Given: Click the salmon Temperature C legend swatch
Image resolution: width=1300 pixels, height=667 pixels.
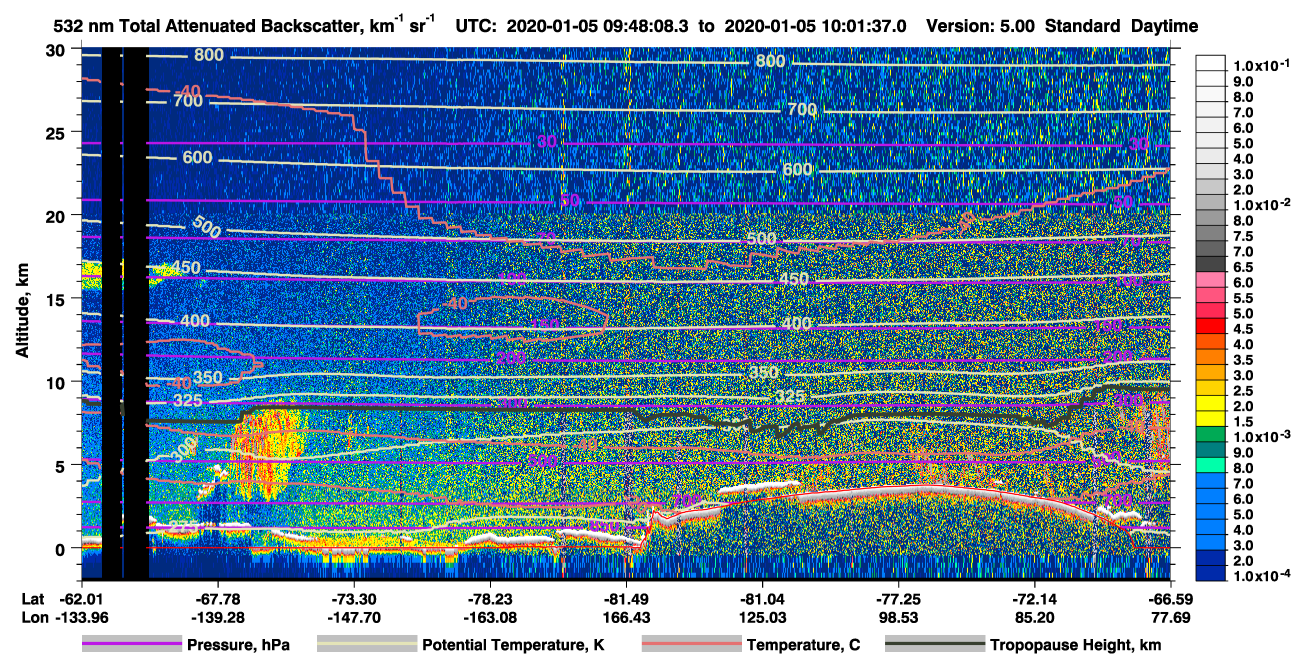Looking at the screenshot, I should click(691, 645).
